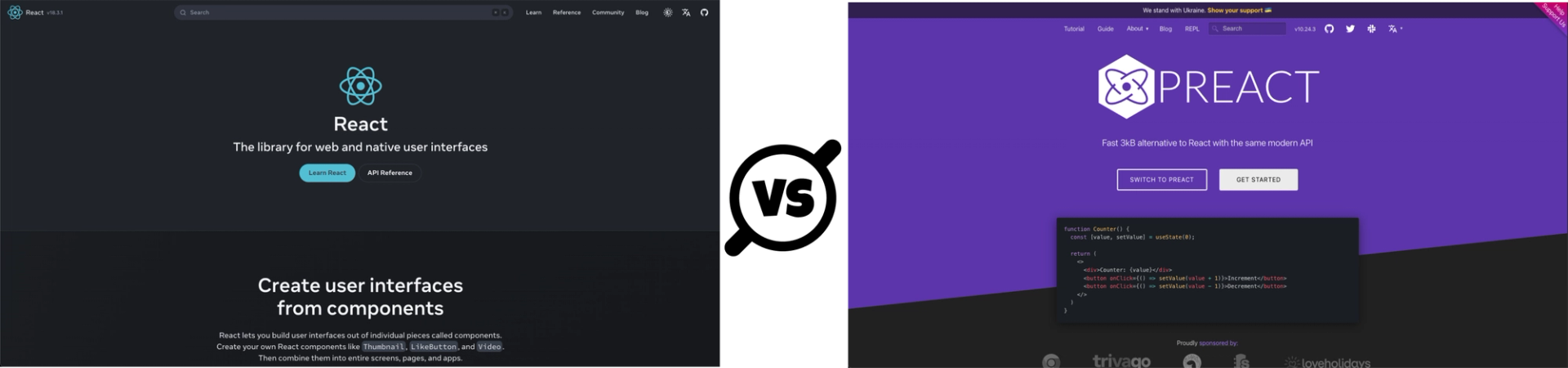
Task: Open the REPL link on Preact site
Action: 1192,29
